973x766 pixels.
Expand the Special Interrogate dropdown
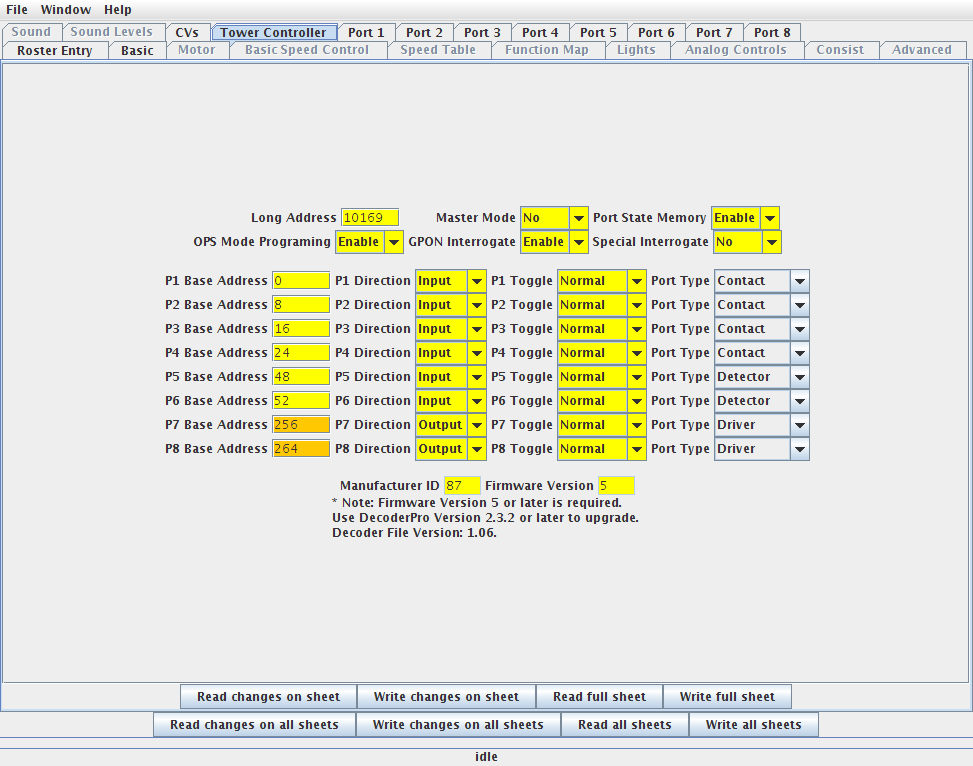click(747, 242)
